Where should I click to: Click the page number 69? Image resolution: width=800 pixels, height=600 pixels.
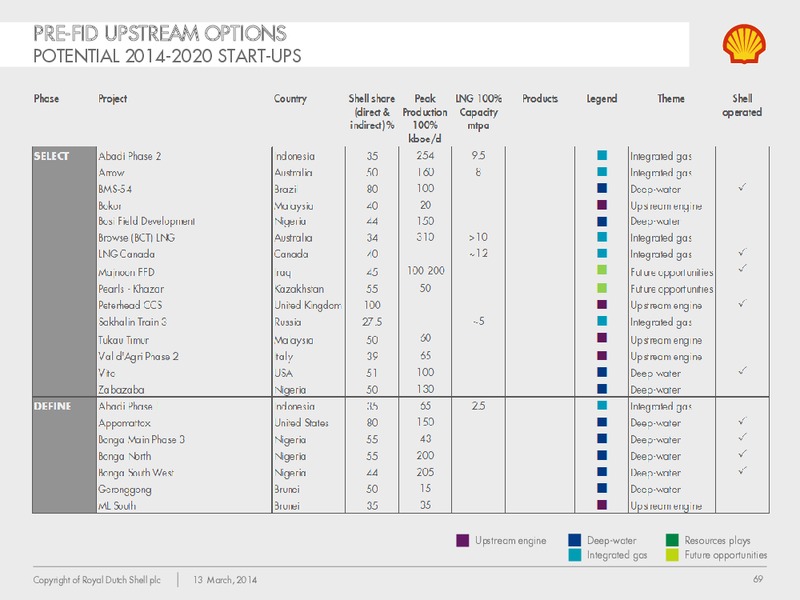click(x=758, y=579)
